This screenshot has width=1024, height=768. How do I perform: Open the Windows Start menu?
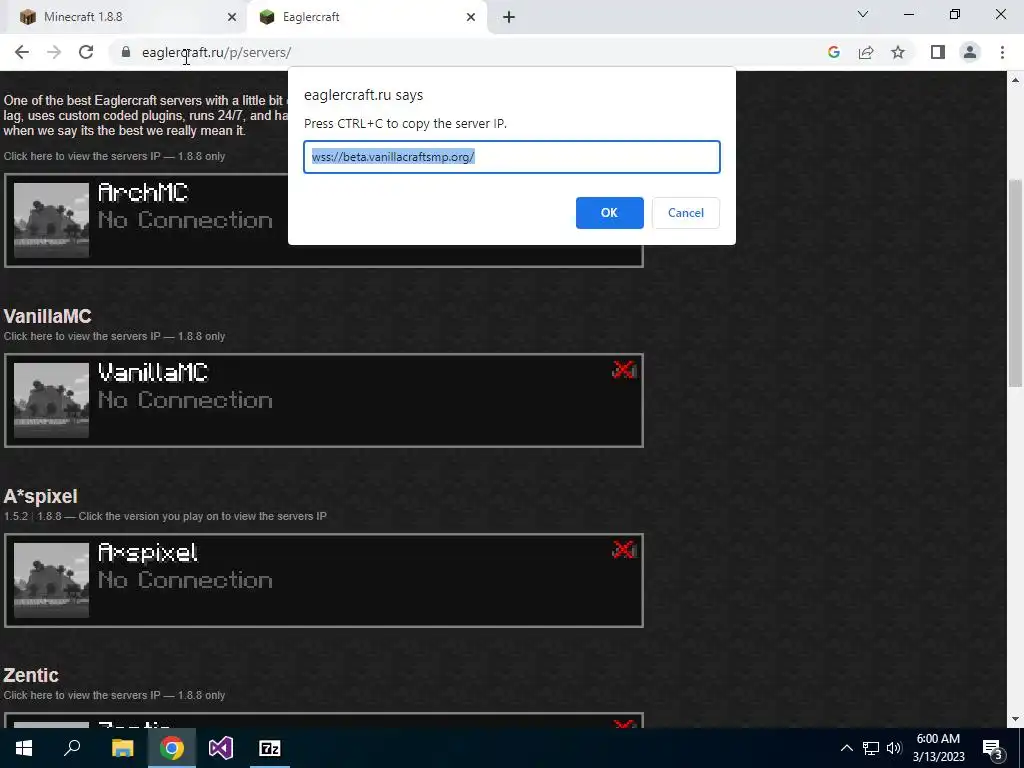tap(24, 748)
